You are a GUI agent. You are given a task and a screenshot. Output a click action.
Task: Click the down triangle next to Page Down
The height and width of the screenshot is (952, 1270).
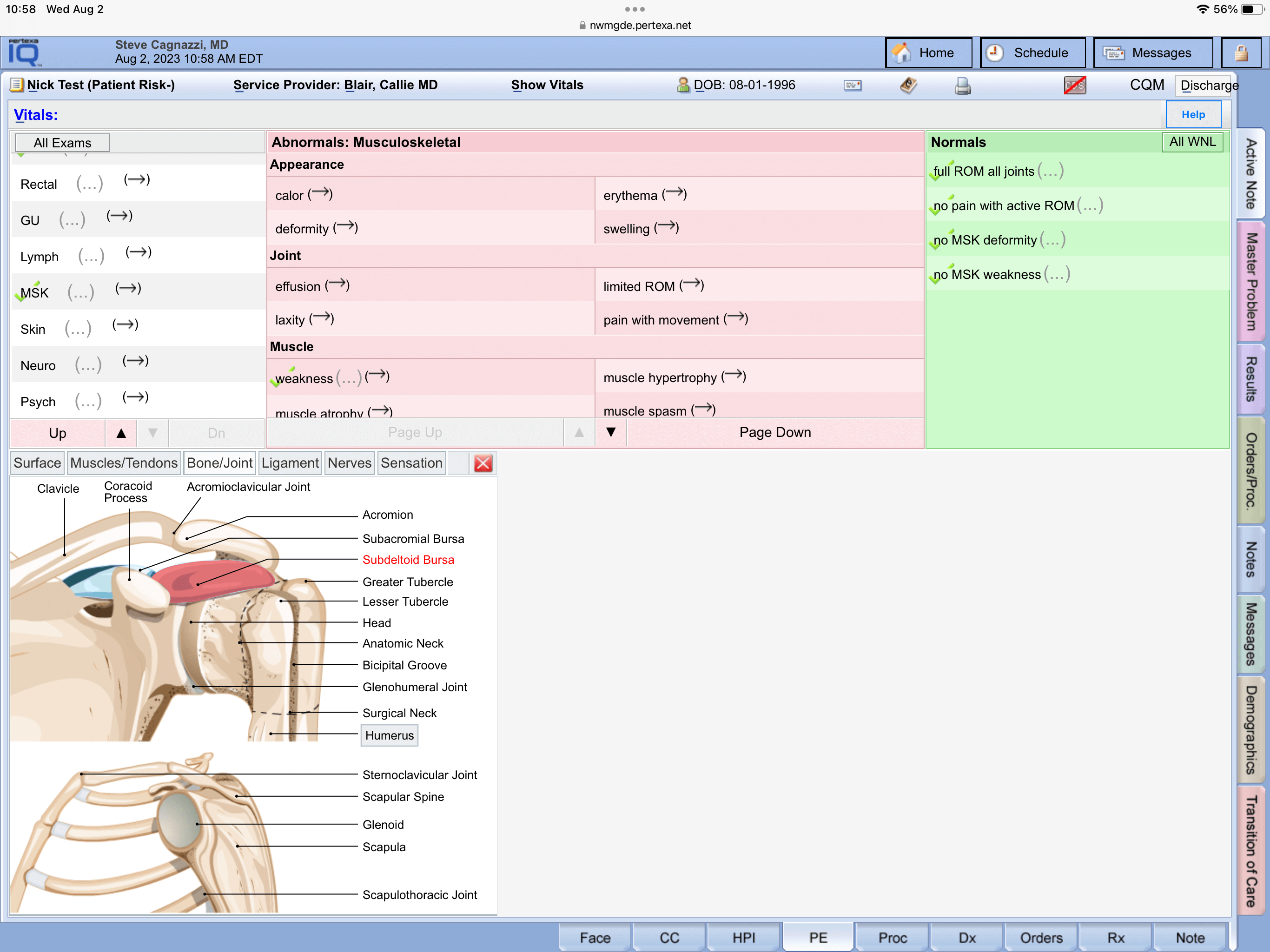pos(611,432)
